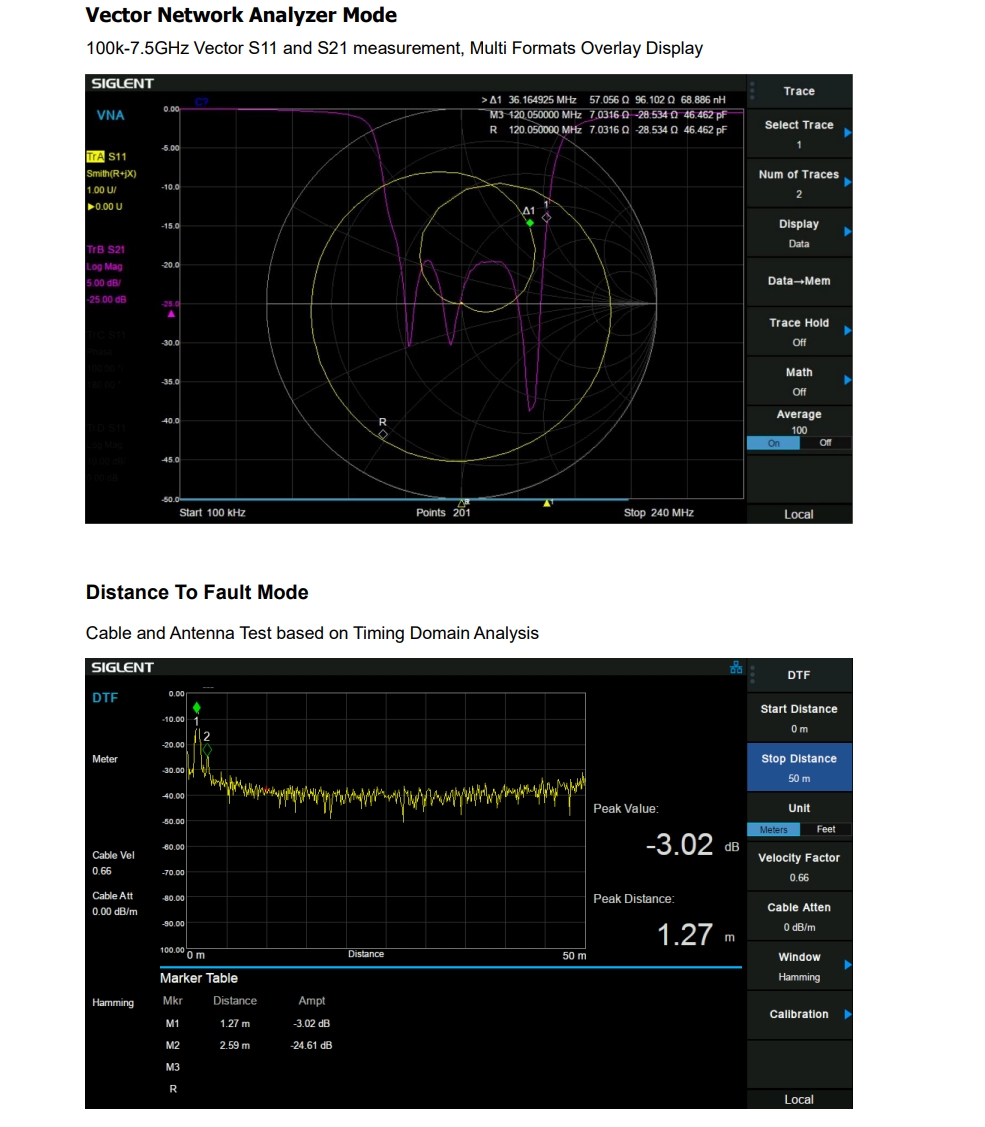Click the DTF mode label
The width and height of the screenshot is (985, 1127).
105,698
